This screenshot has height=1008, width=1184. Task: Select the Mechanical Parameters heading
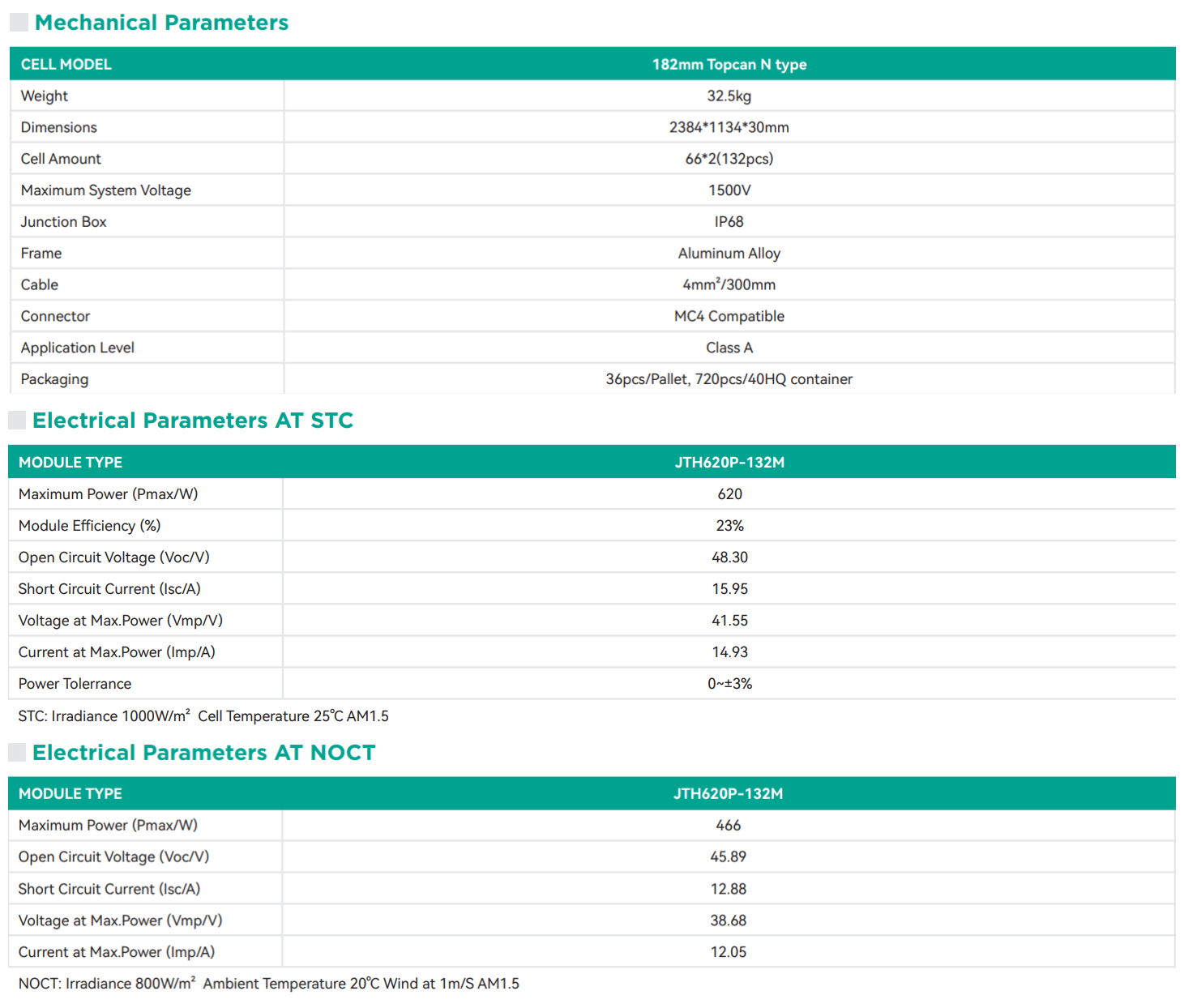click(x=161, y=23)
